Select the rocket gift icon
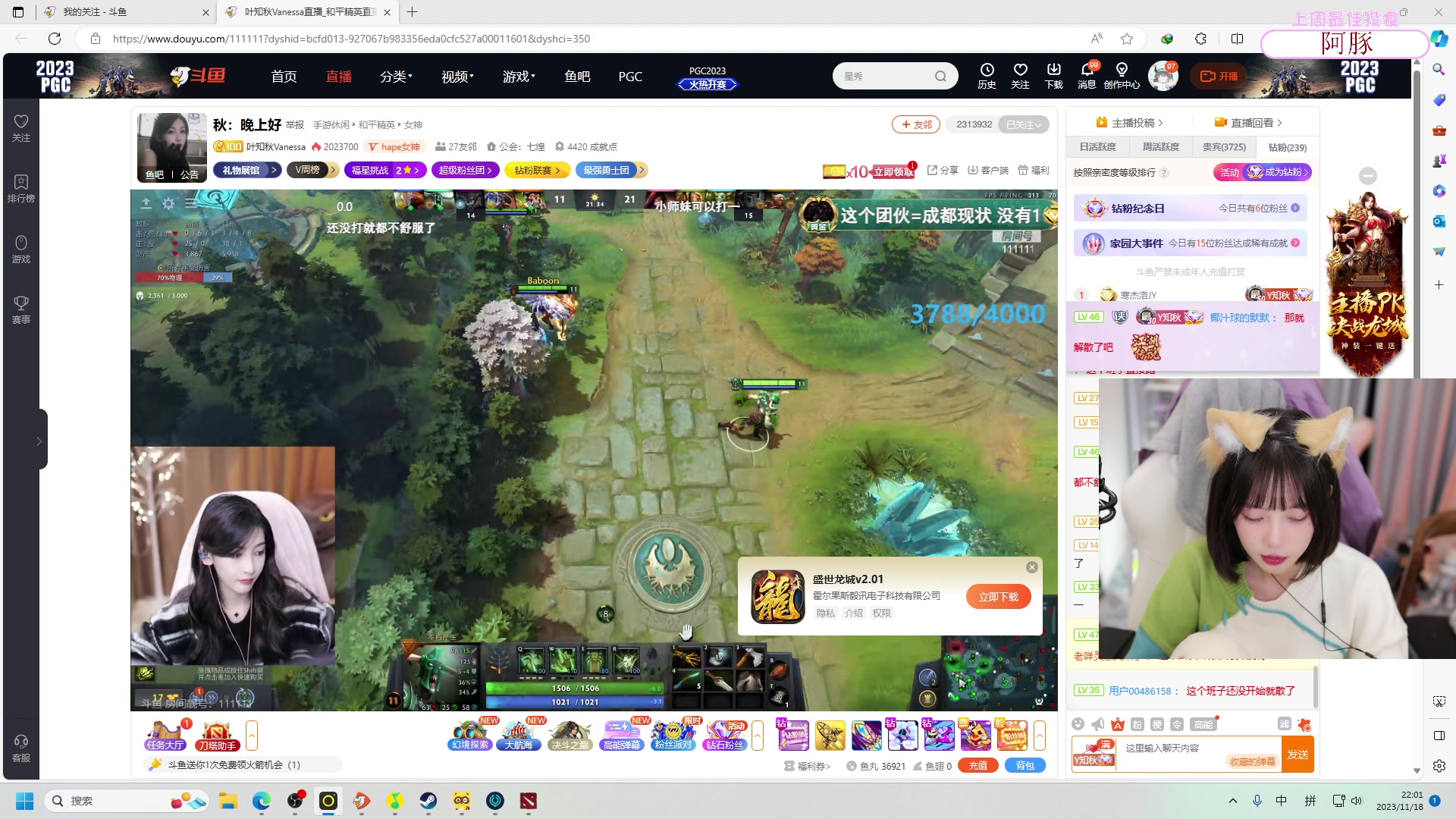Image resolution: width=1456 pixels, height=819 pixels. [x=830, y=735]
